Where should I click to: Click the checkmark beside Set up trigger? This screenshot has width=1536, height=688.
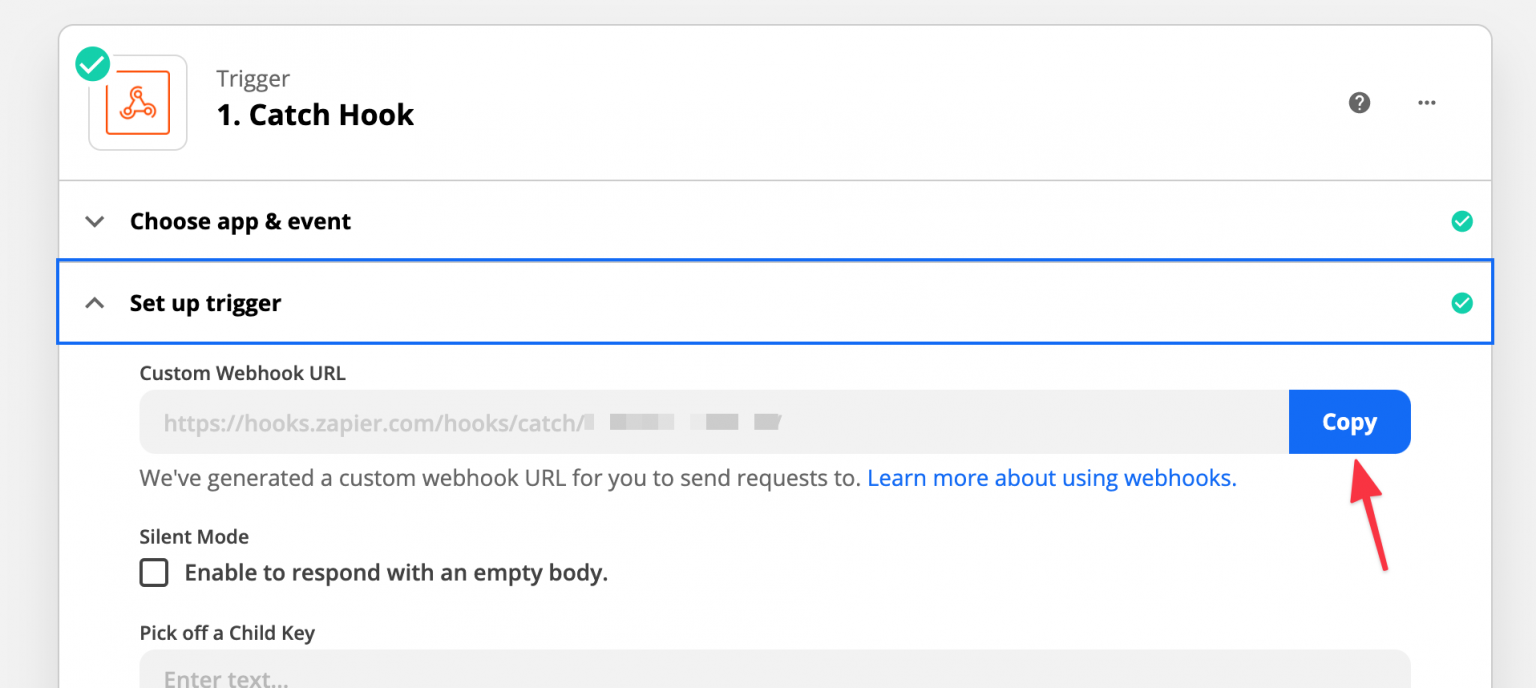click(x=1462, y=302)
